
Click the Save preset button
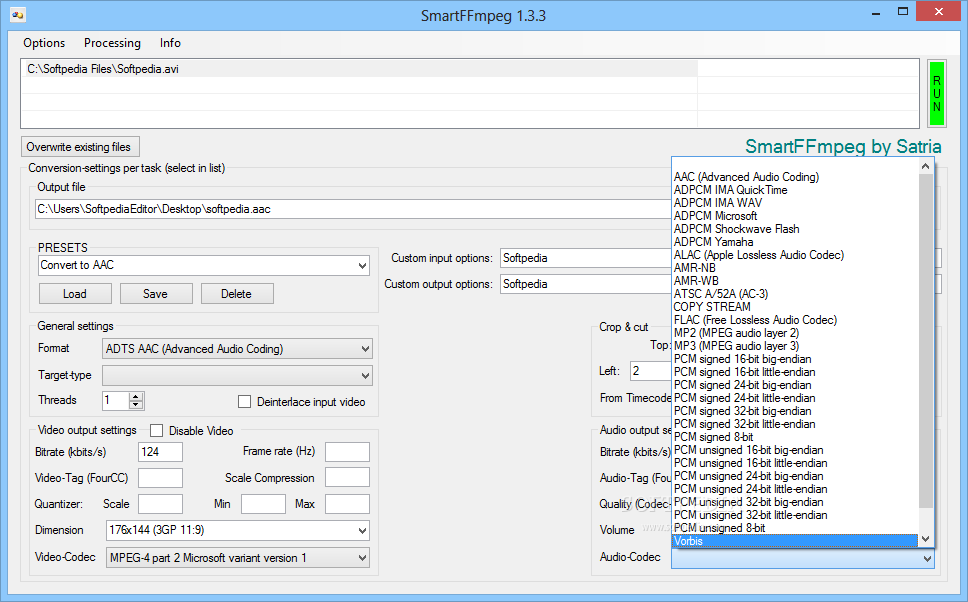156,294
